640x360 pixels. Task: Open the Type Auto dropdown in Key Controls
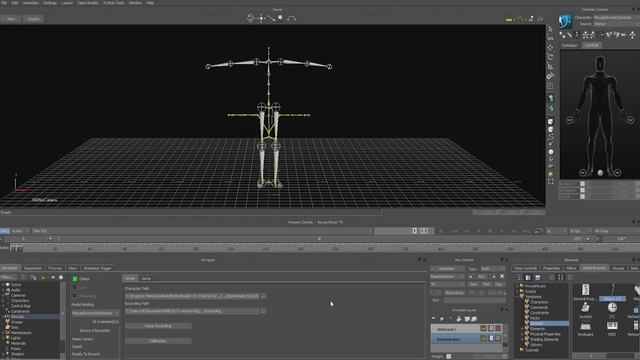point(493,269)
